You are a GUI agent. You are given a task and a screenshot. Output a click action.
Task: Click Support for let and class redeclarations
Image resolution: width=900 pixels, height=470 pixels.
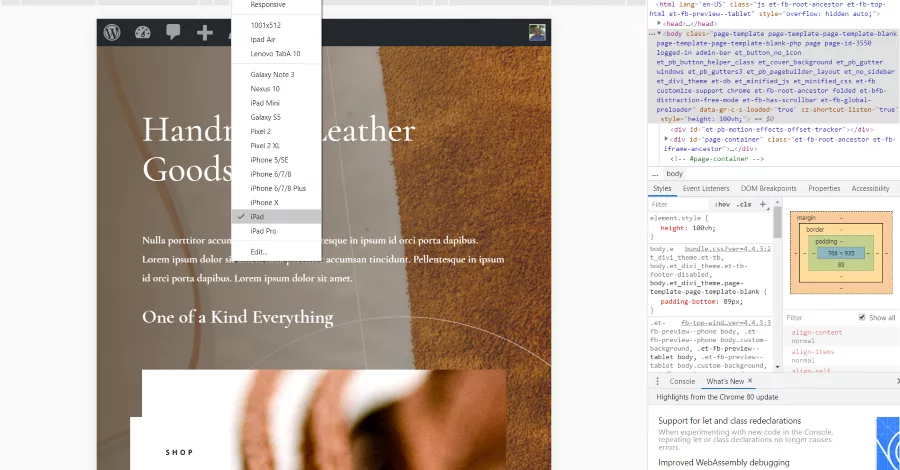(x=729, y=421)
